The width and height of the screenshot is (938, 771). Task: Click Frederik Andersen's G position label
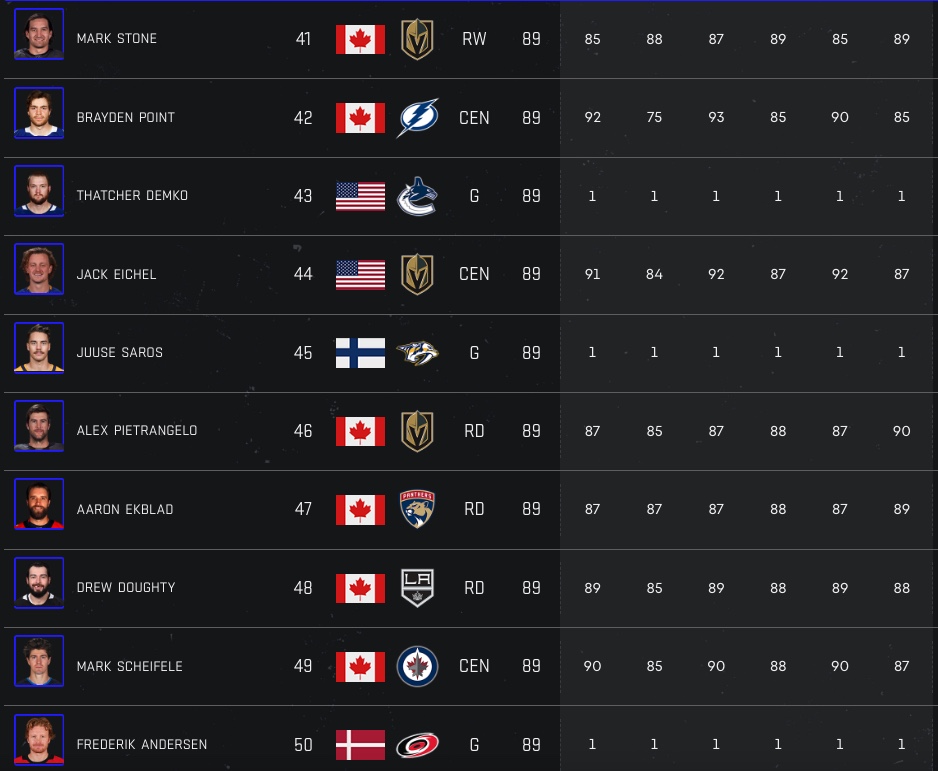click(474, 744)
